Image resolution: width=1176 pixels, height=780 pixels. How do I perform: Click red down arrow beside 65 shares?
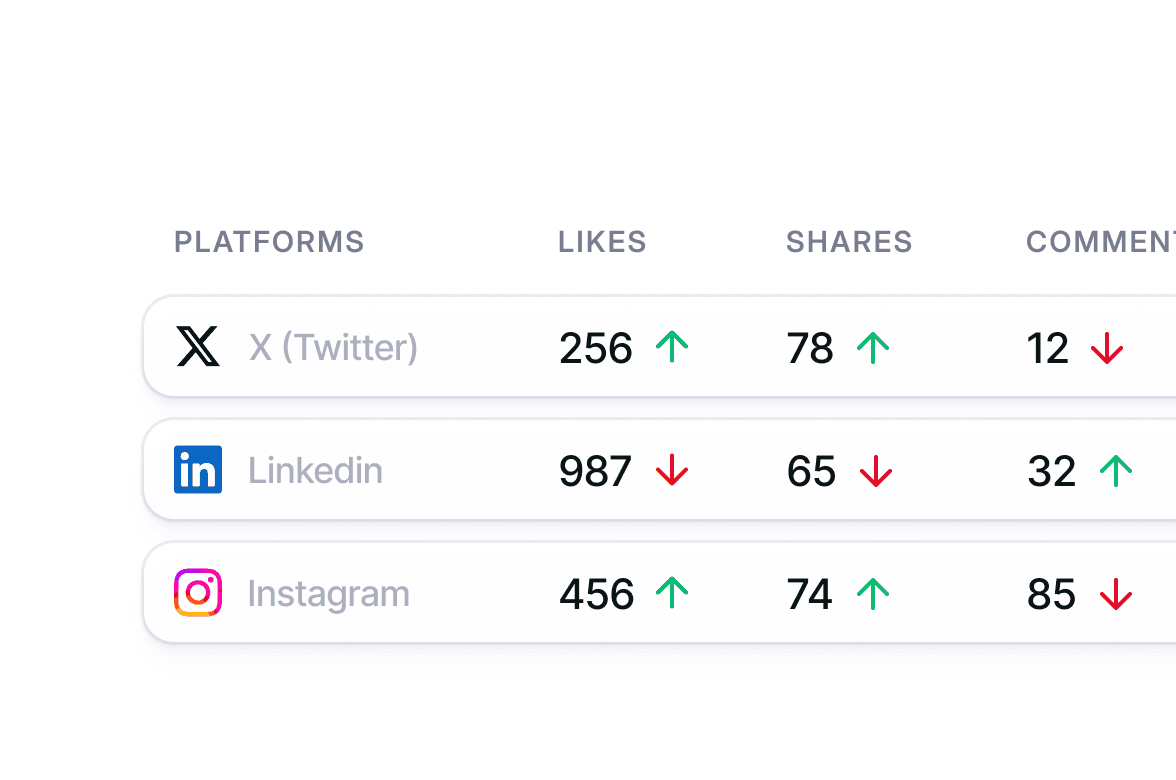[x=876, y=470]
